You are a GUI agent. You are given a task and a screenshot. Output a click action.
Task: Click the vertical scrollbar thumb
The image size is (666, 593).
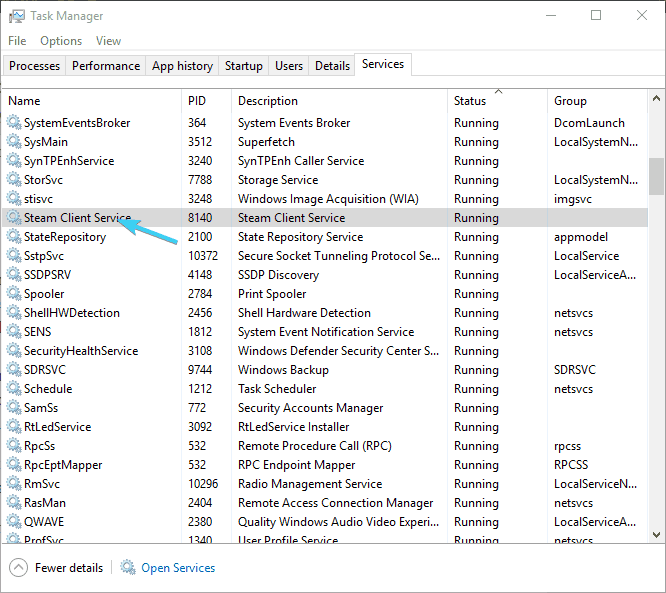click(x=656, y=176)
